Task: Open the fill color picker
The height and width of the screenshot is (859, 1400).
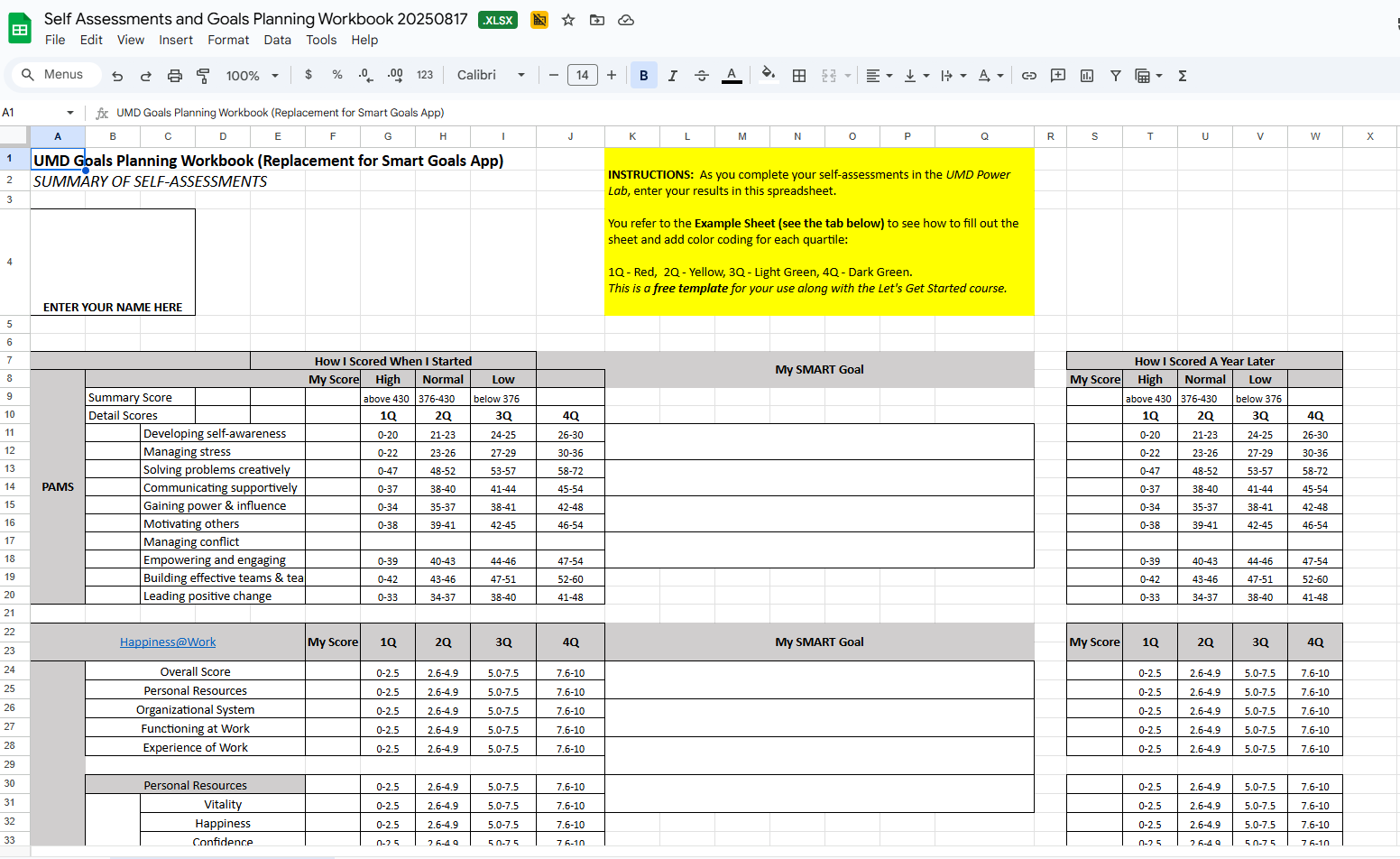Action: (768, 74)
